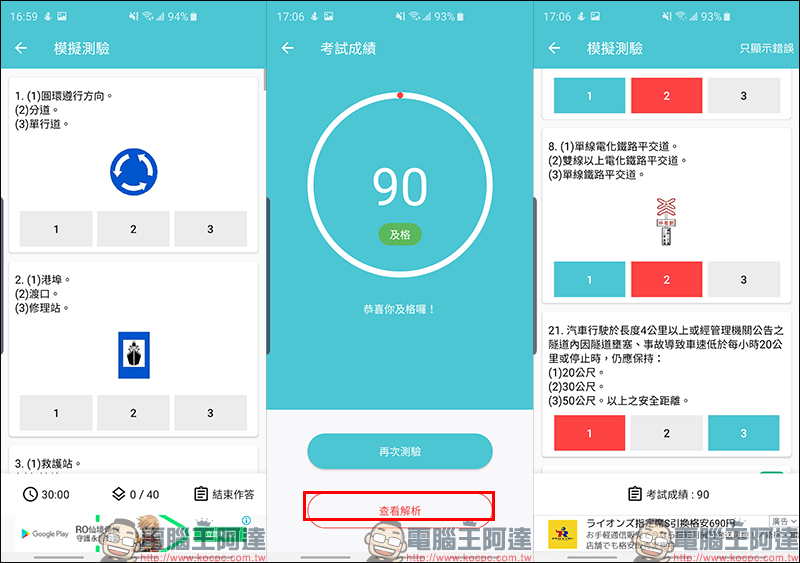800x563 pixels.
Task: Click teal answer 3 under question 21
Action: pos(743,433)
